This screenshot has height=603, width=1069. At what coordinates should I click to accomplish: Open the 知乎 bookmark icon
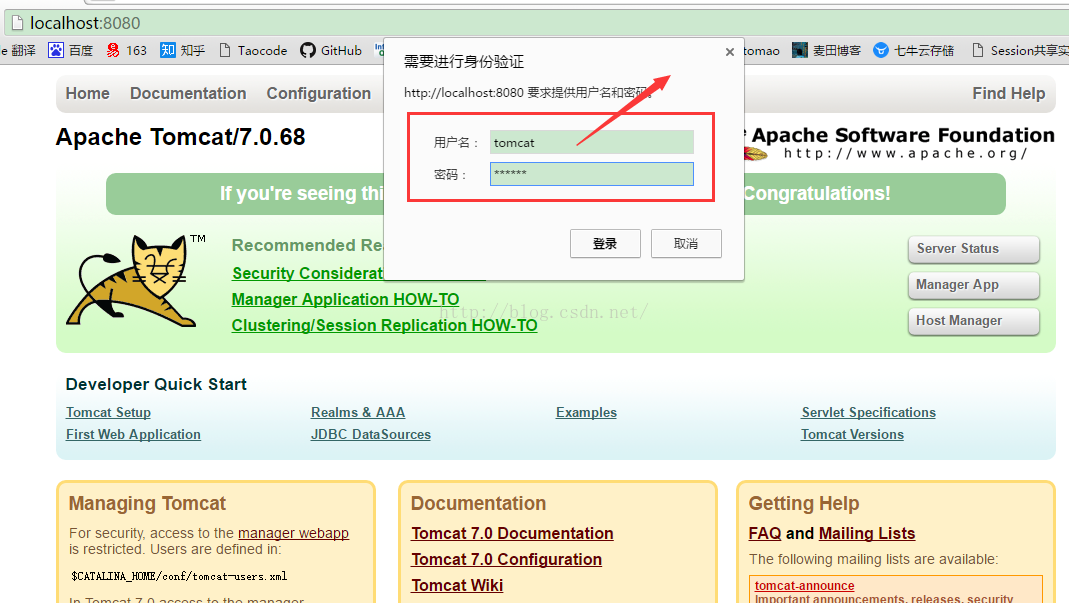coord(168,50)
